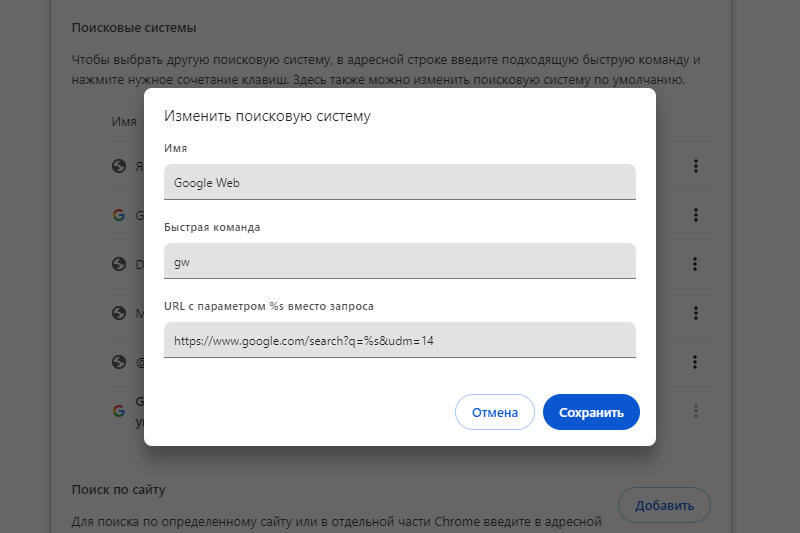The height and width of the screenshot is (533, 800).
Task: Click greyed-out three-dot menu in the last row
Action: click(x=695, y=411)
